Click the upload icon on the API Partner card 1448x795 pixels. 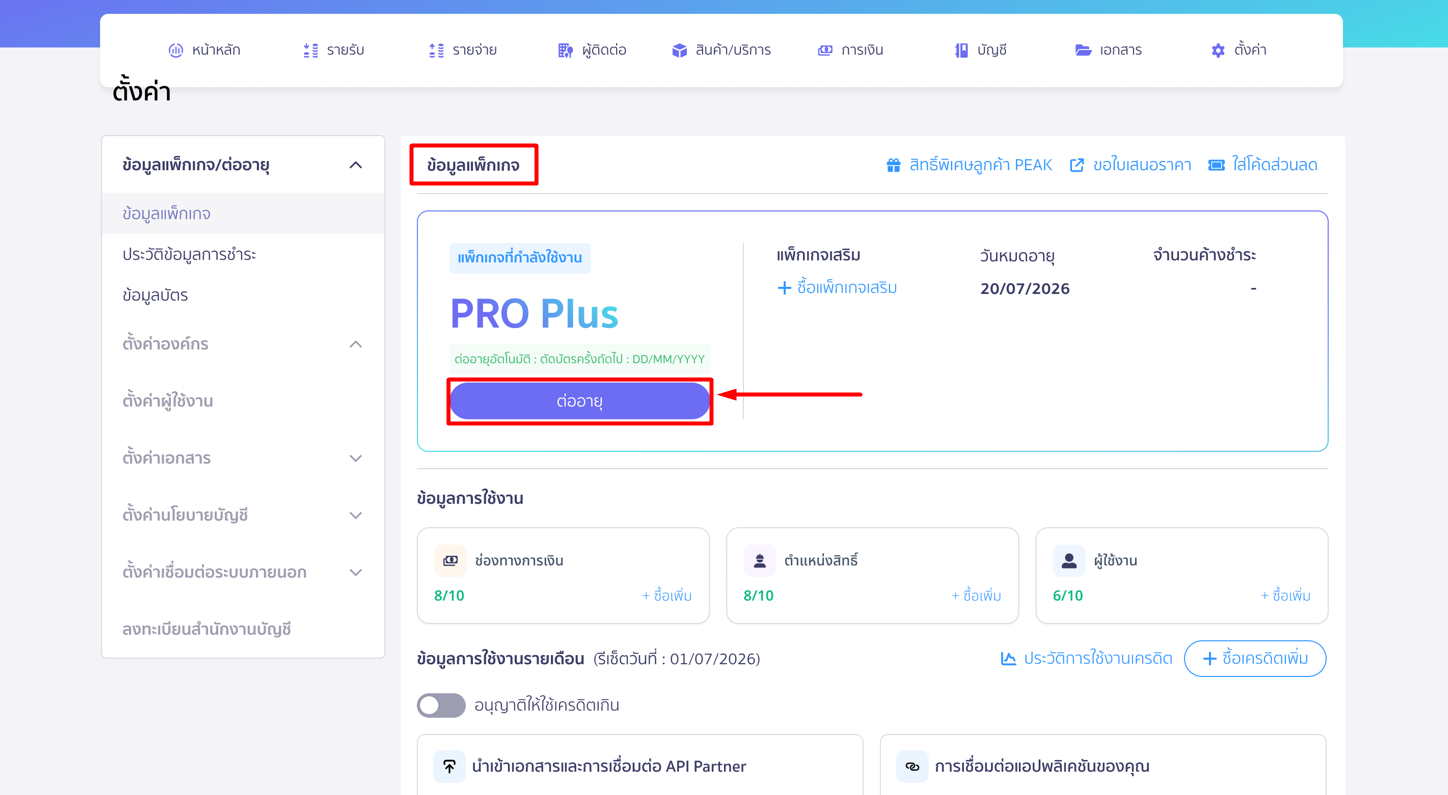449,766
